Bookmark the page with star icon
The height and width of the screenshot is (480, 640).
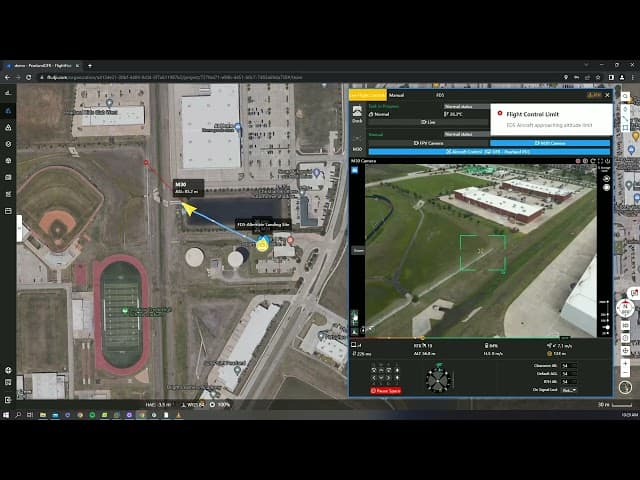(598, 77)
